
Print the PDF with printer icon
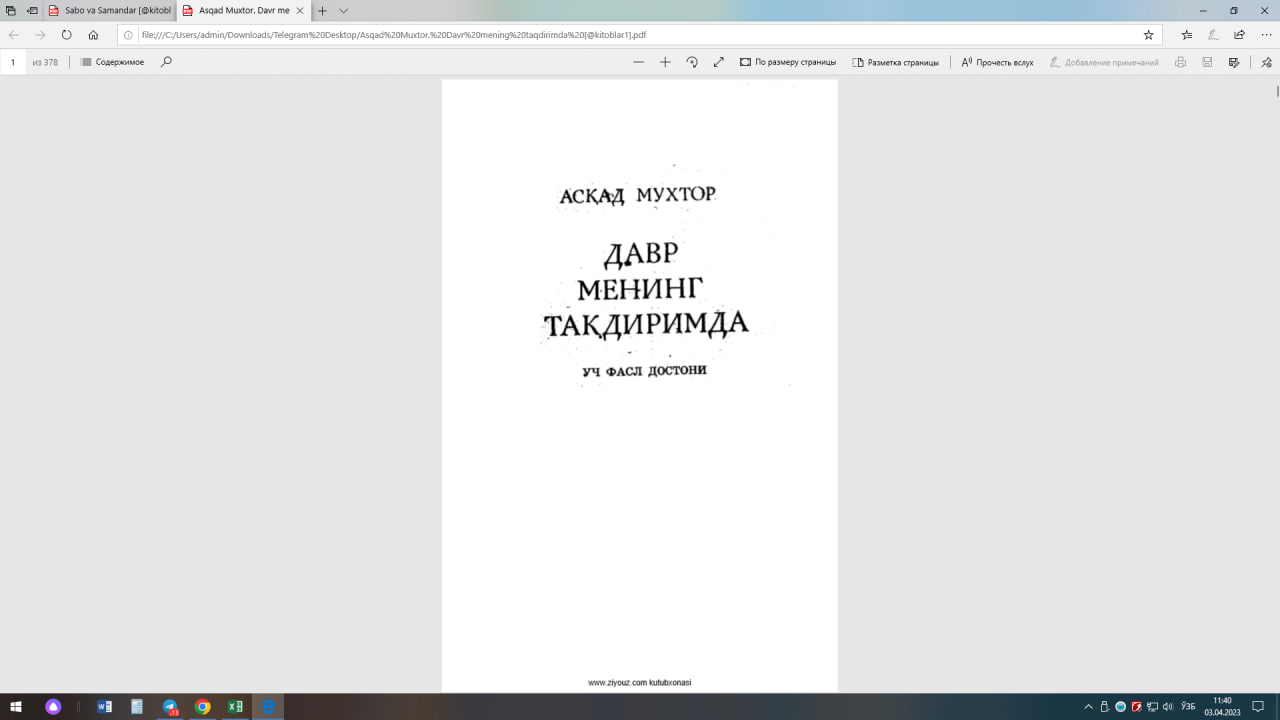[1180, 62]
